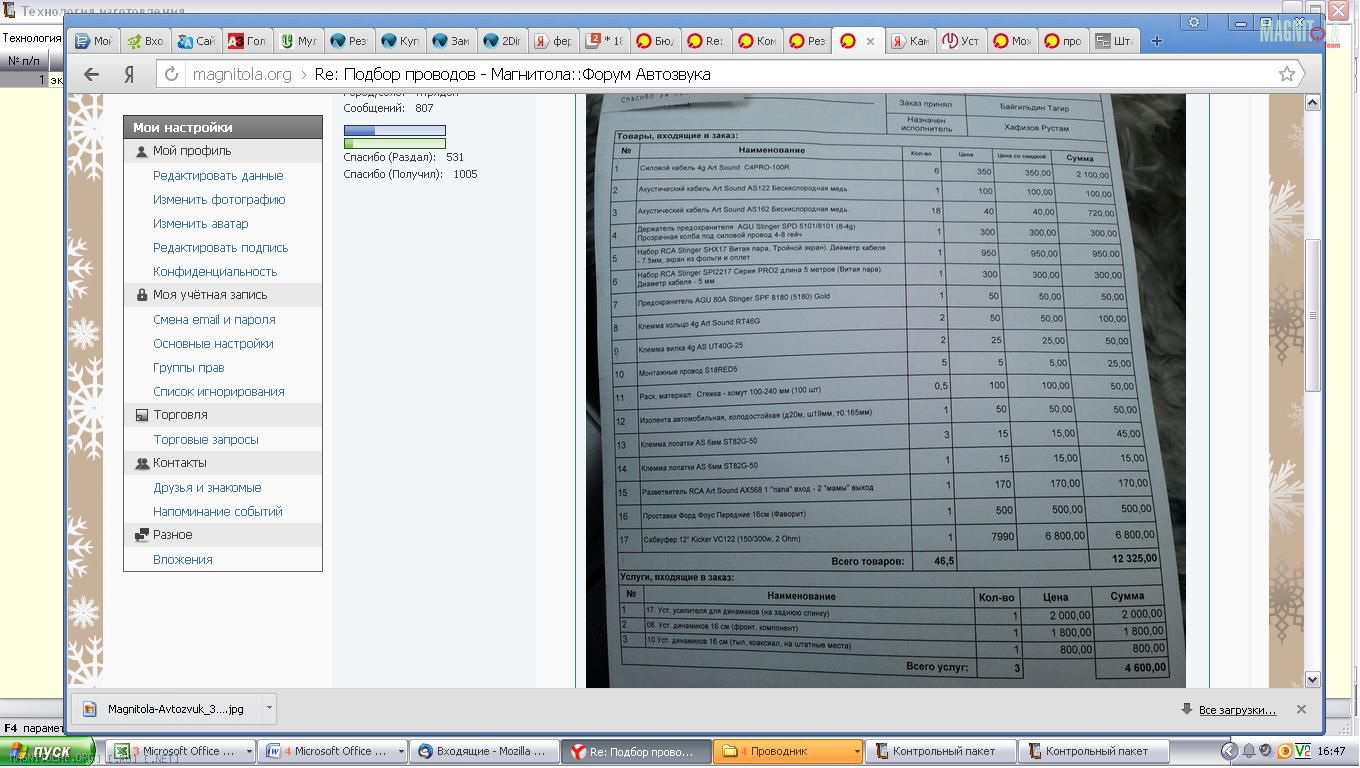Click the blue 'Спасибо (Раздал)' progress bar

(395, 131)
